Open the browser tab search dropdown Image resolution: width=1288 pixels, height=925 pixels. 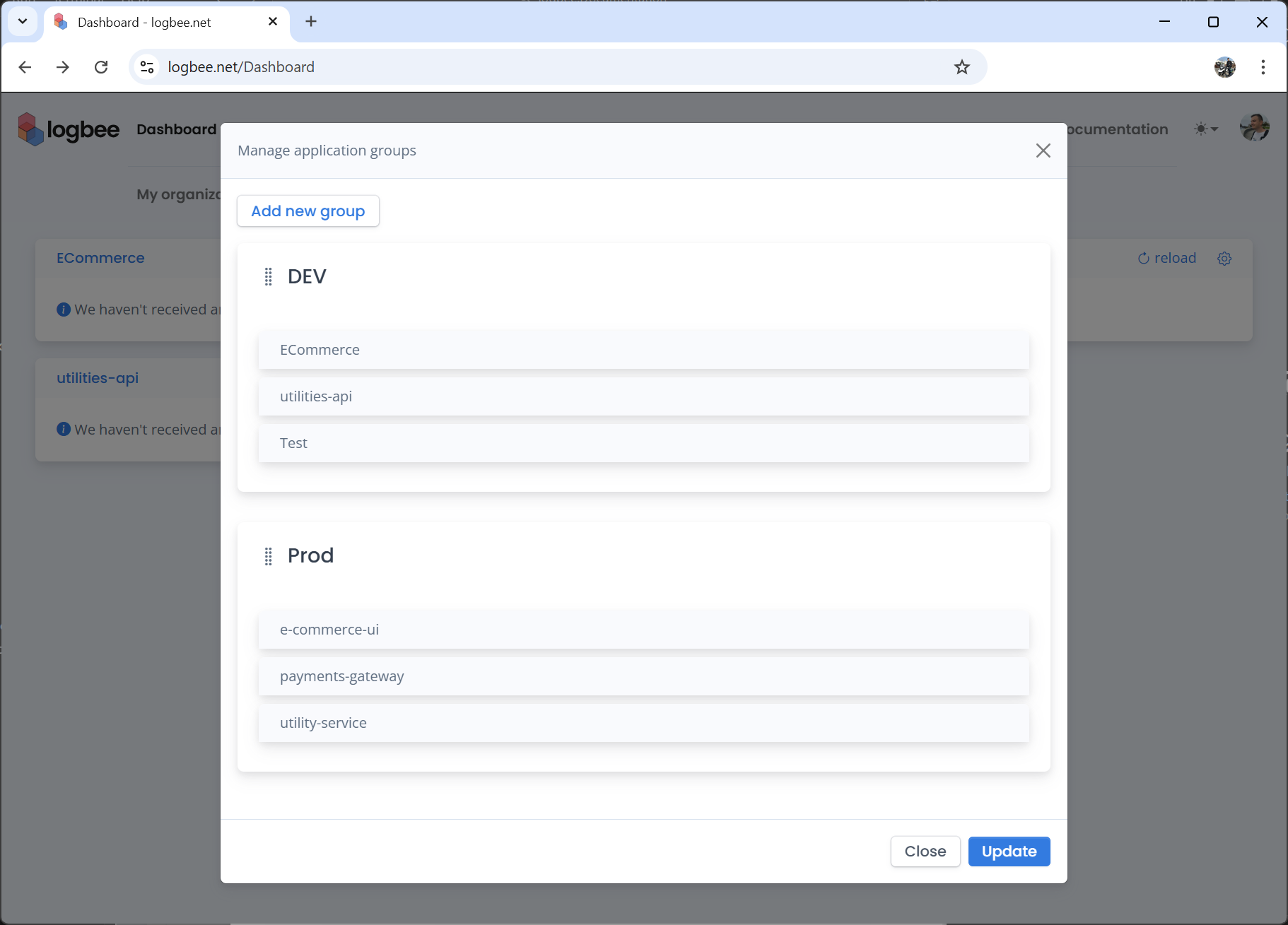tap(22, 21)
